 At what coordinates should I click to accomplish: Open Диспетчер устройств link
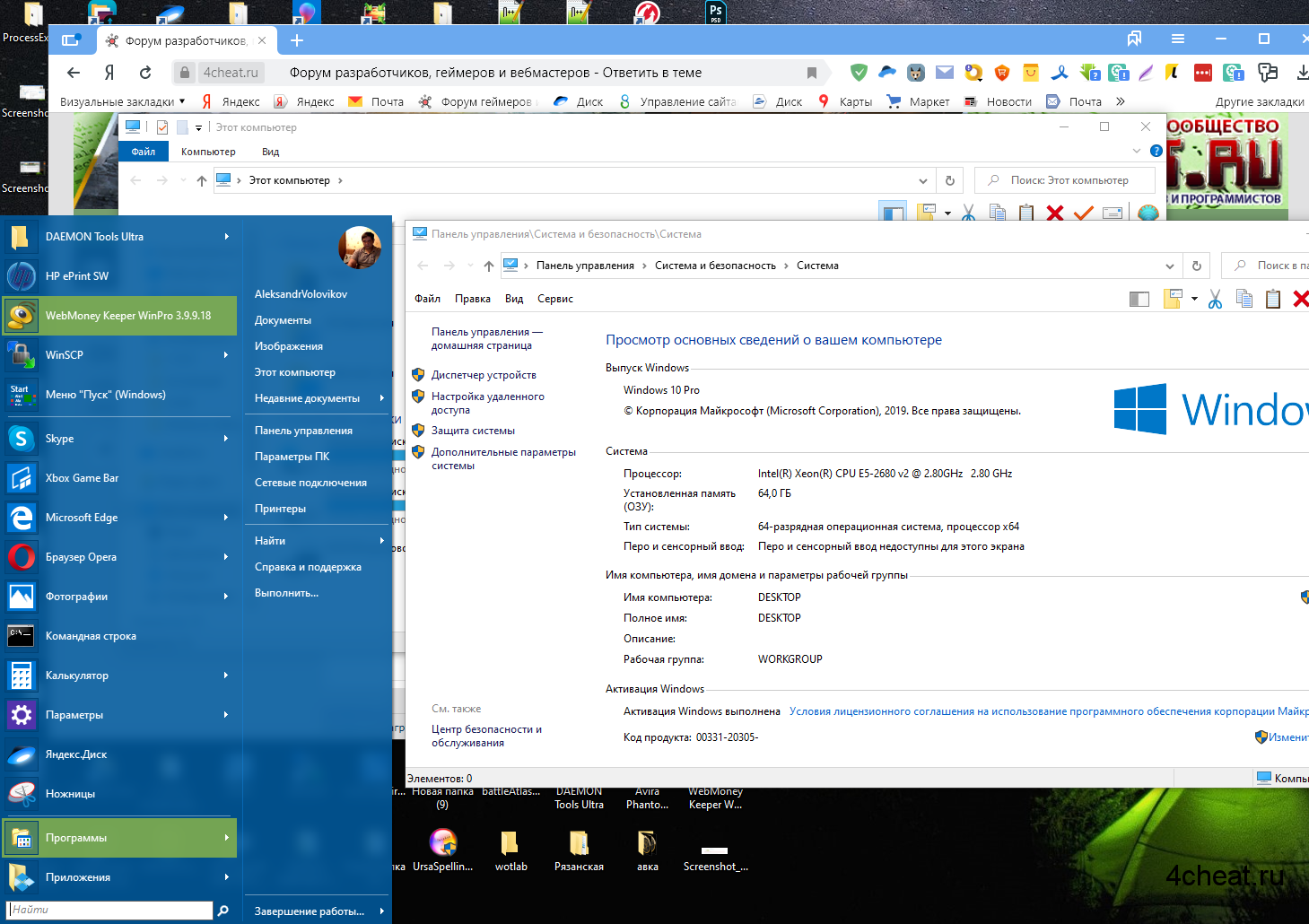coord(484,375)
